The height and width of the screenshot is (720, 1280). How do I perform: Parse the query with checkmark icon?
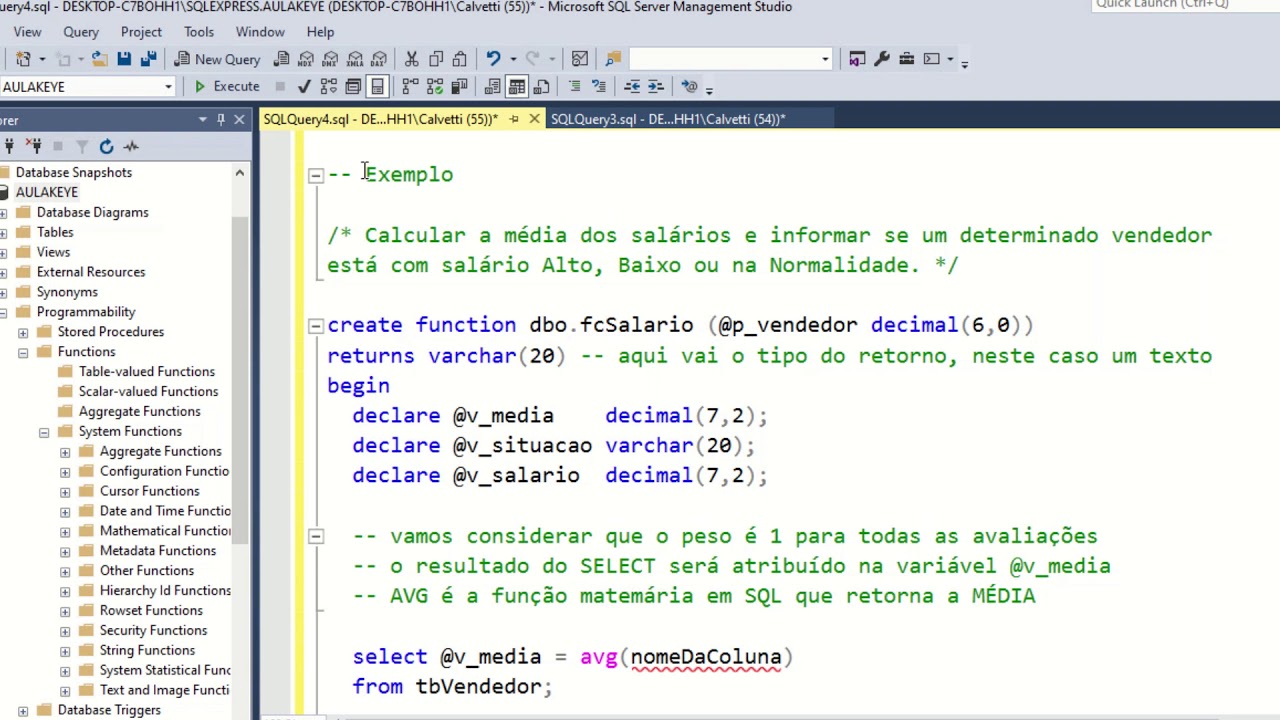[x=304, y=86]
